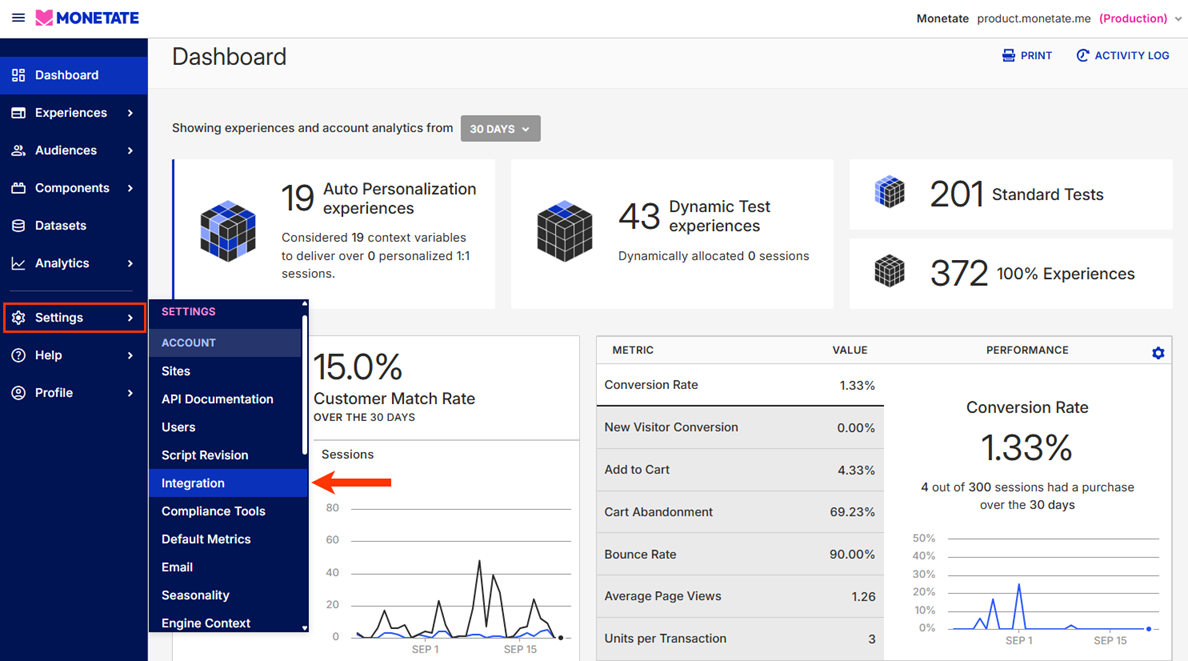This screenshot has height=661, width=1188.
Task: Click the PERFORMANCE column header
Action: [x=1027, y=350]
